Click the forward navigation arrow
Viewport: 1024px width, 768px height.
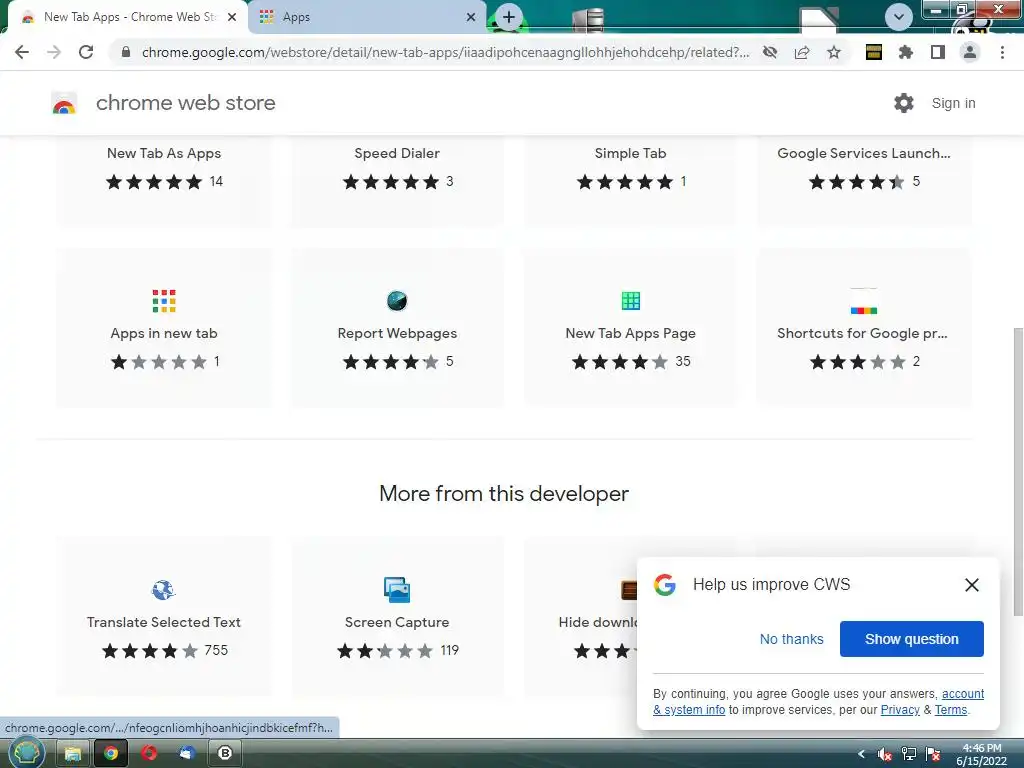click(54, 52)
